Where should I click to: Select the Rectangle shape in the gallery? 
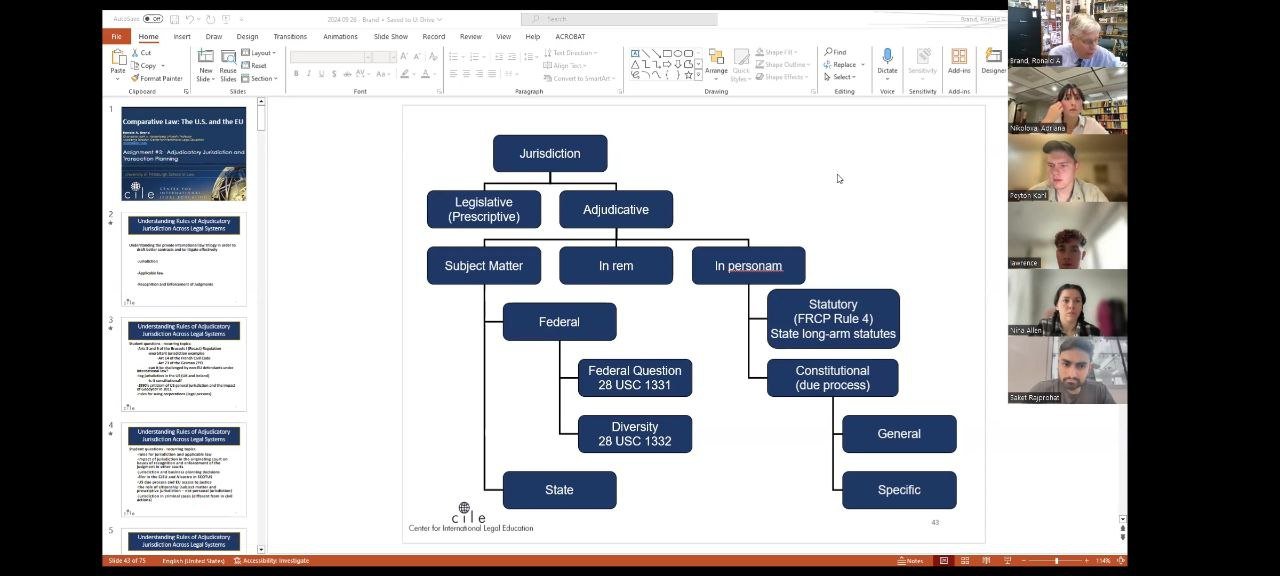667,53
